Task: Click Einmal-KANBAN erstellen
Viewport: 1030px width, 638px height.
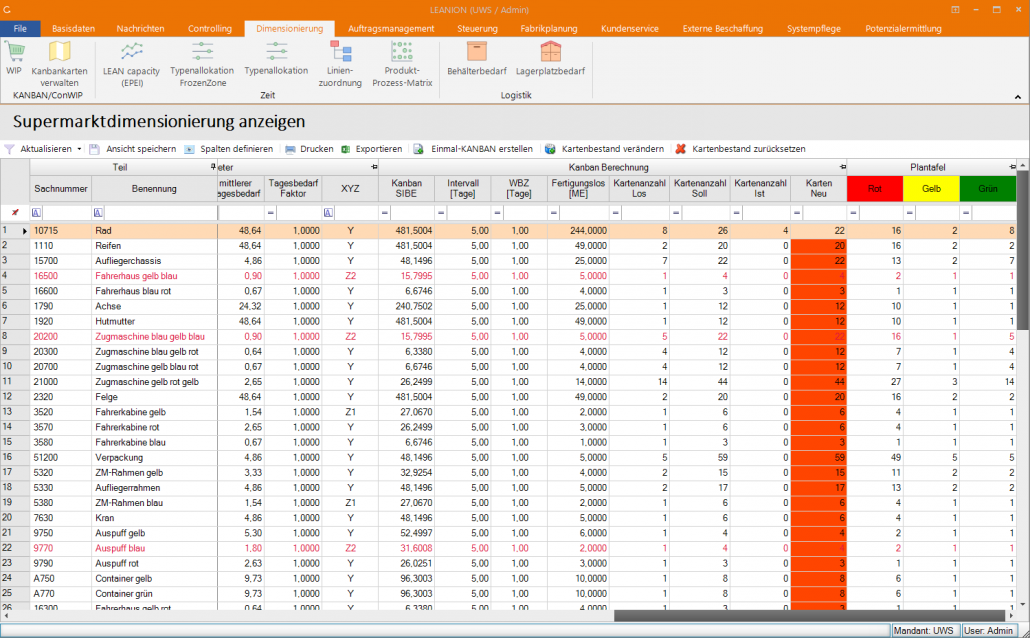Action: pyautogui.click(x=473, y=149)
